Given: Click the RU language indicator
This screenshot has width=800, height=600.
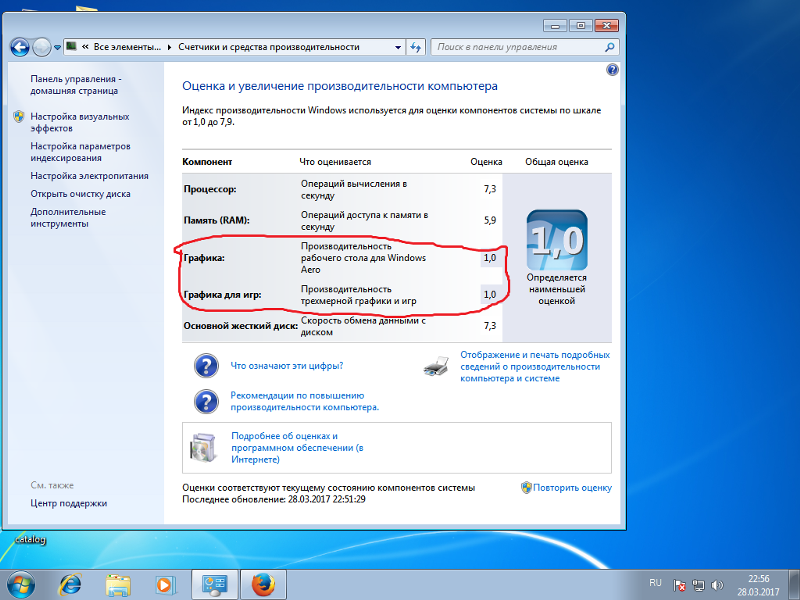Looking at the screenshot, I should (x=655, y=583).
